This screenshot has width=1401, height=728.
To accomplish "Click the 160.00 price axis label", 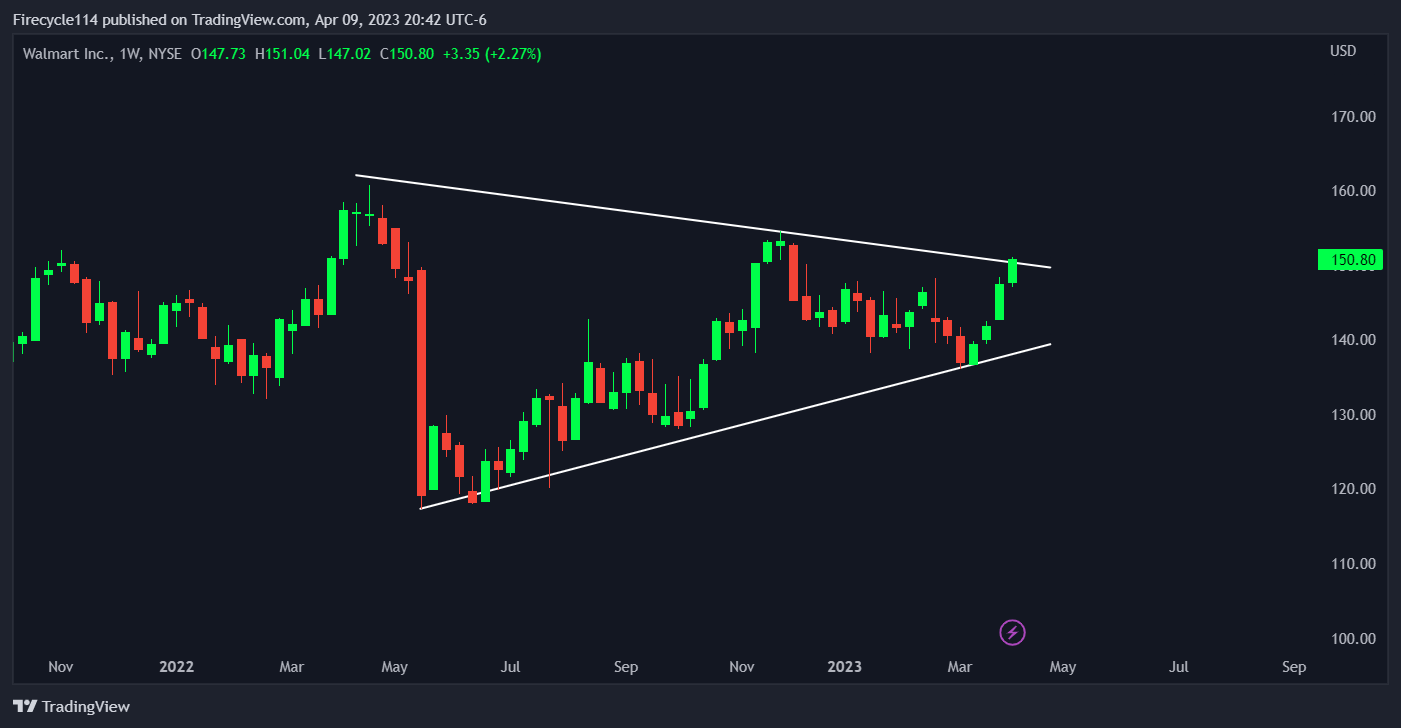I will click(x=1354, y=191).
